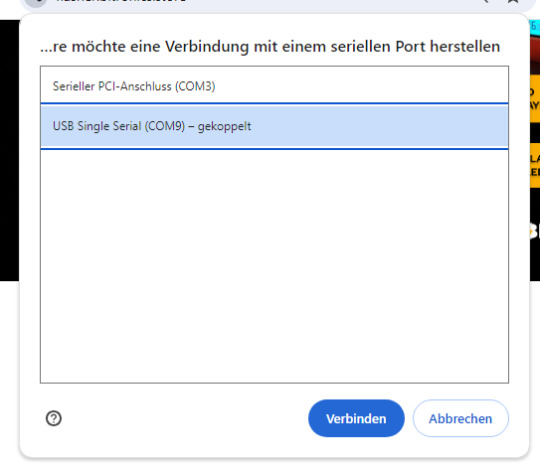Click the white bold letter on right edge
This screenshot has height=470, width=540.
(535, 231)
